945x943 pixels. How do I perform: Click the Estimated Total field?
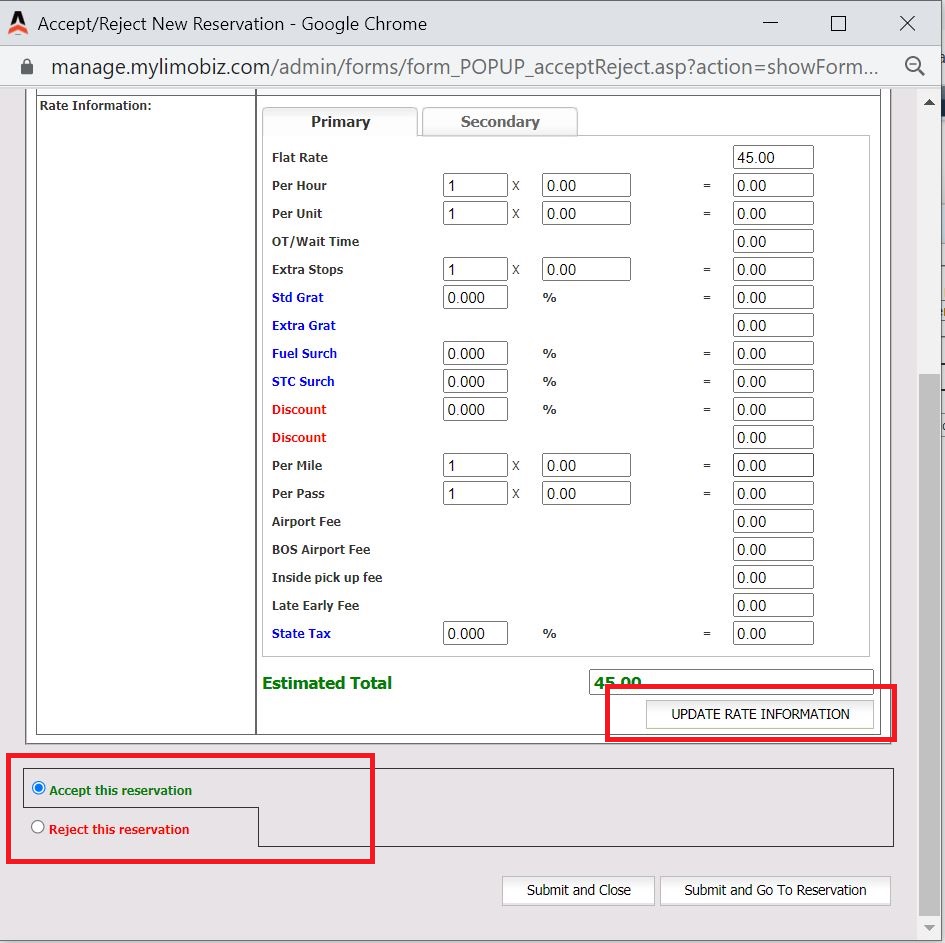(730, 682)
